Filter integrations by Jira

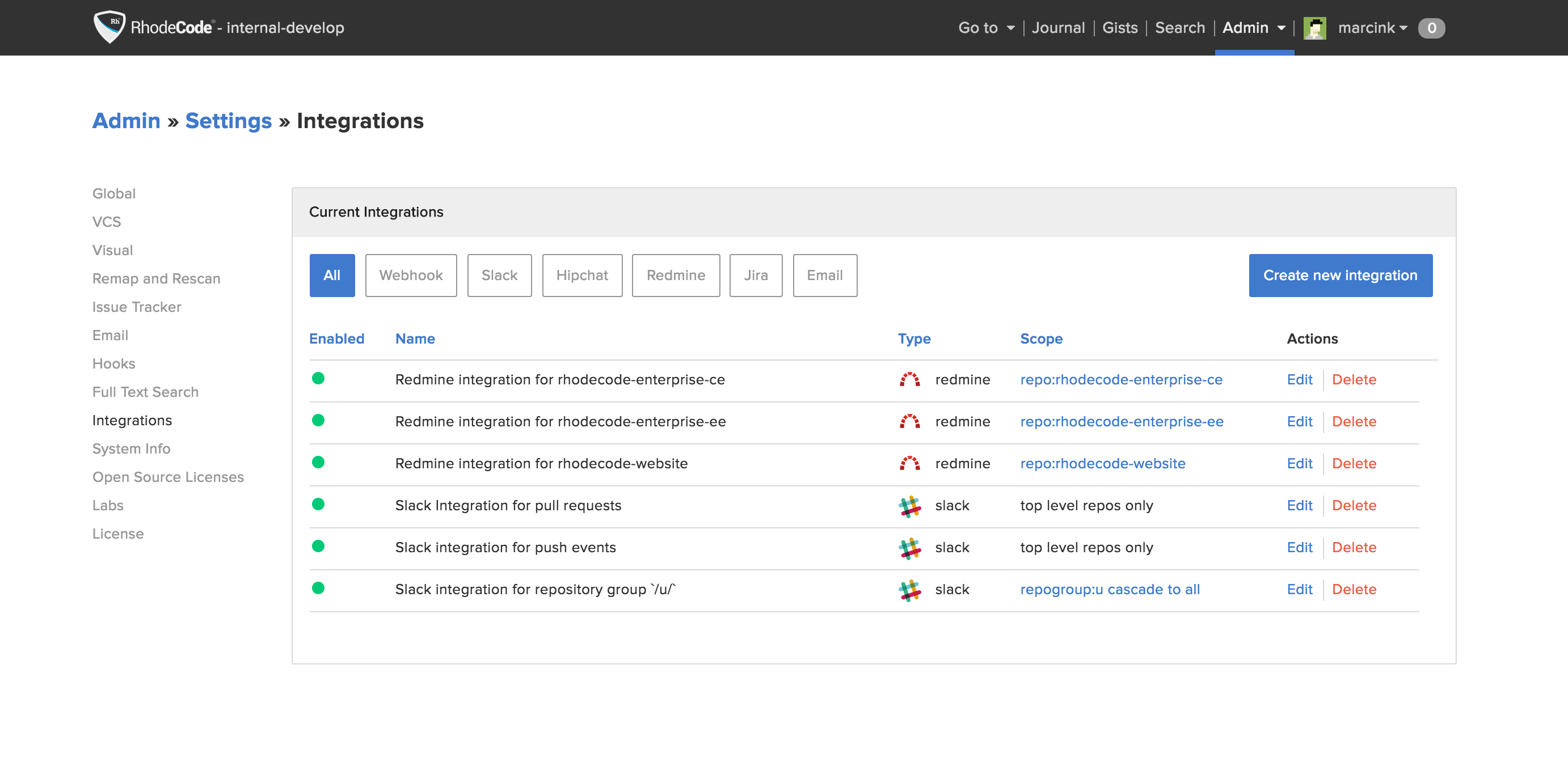point(756,276)
